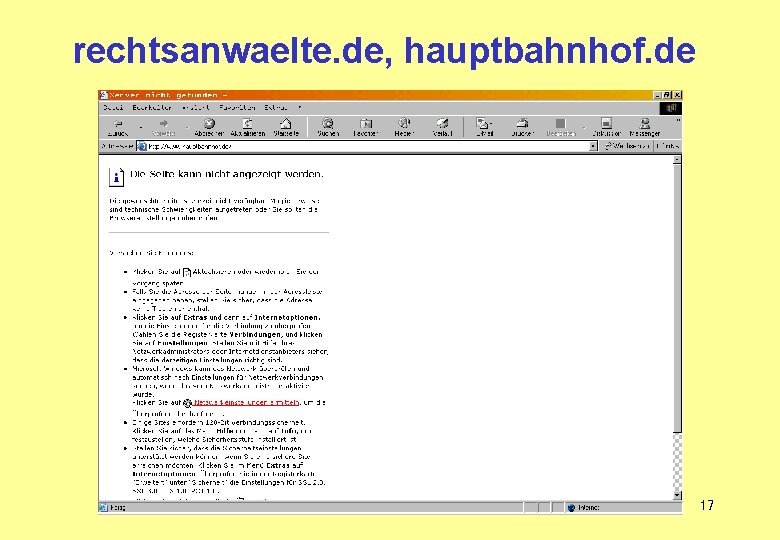Expand the Bearbeiten toolbar dropdown arrow
The width and height of the screenshot is (780, 540).
click(584, 127)
